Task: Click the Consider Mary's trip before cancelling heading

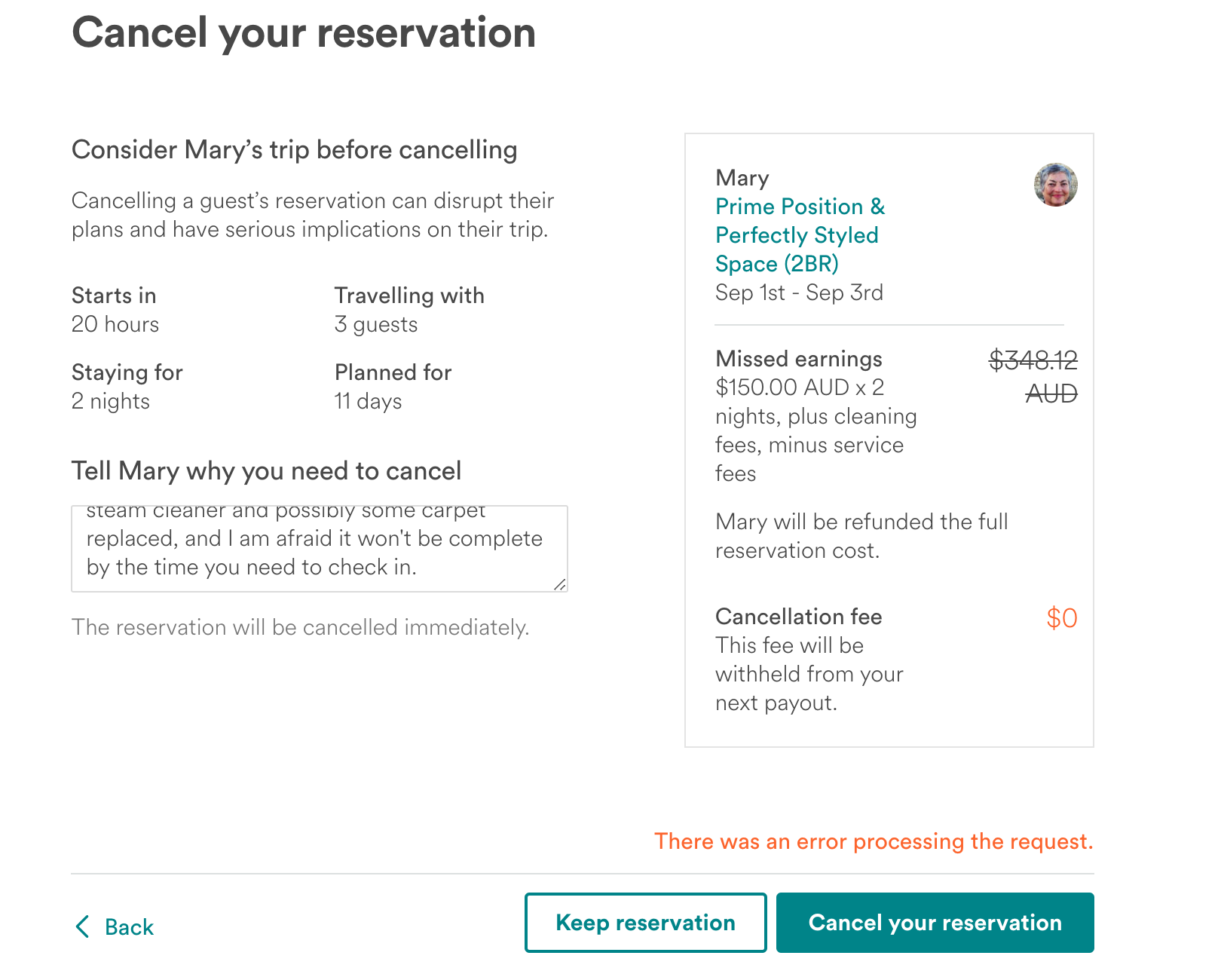Action: point(294,150)
